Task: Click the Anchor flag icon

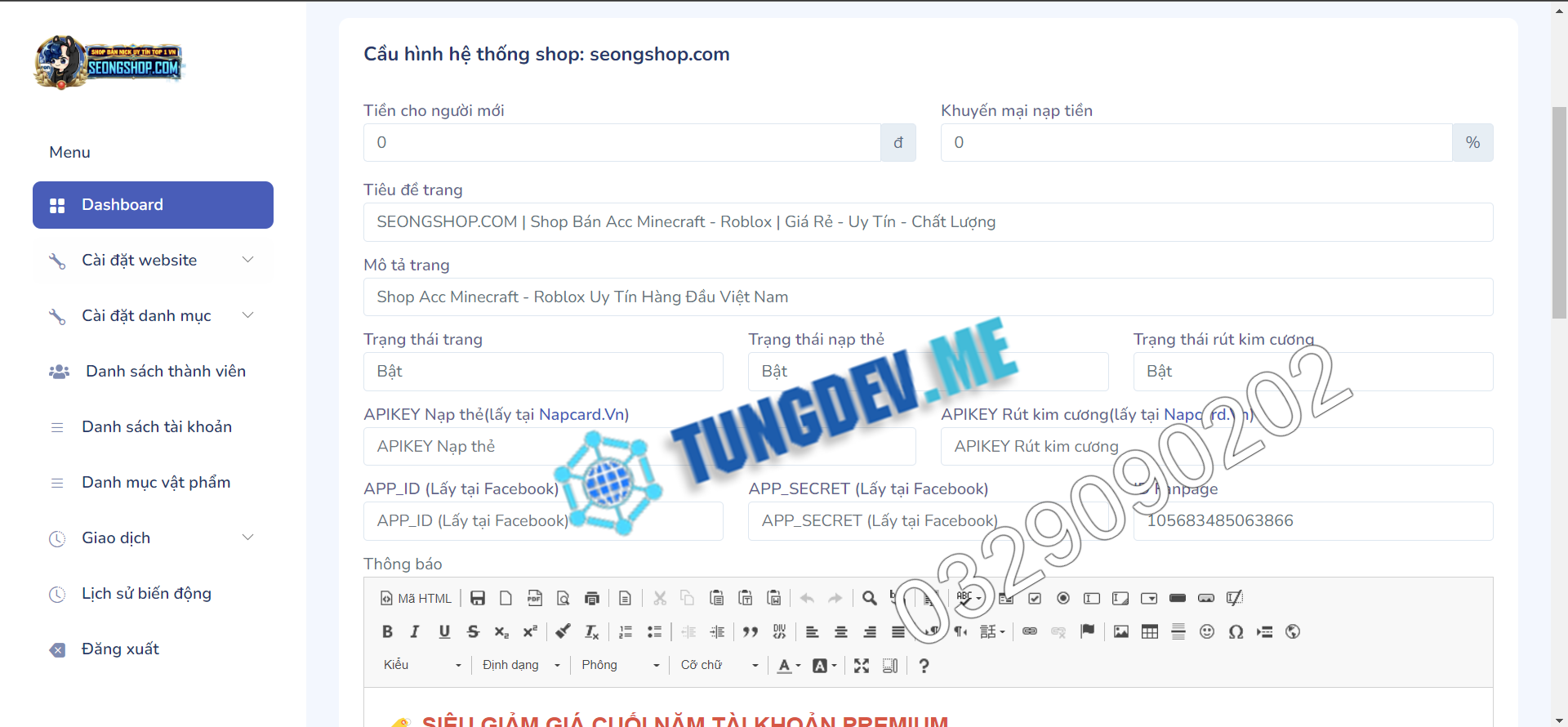Action: [x=1087, y=631]
